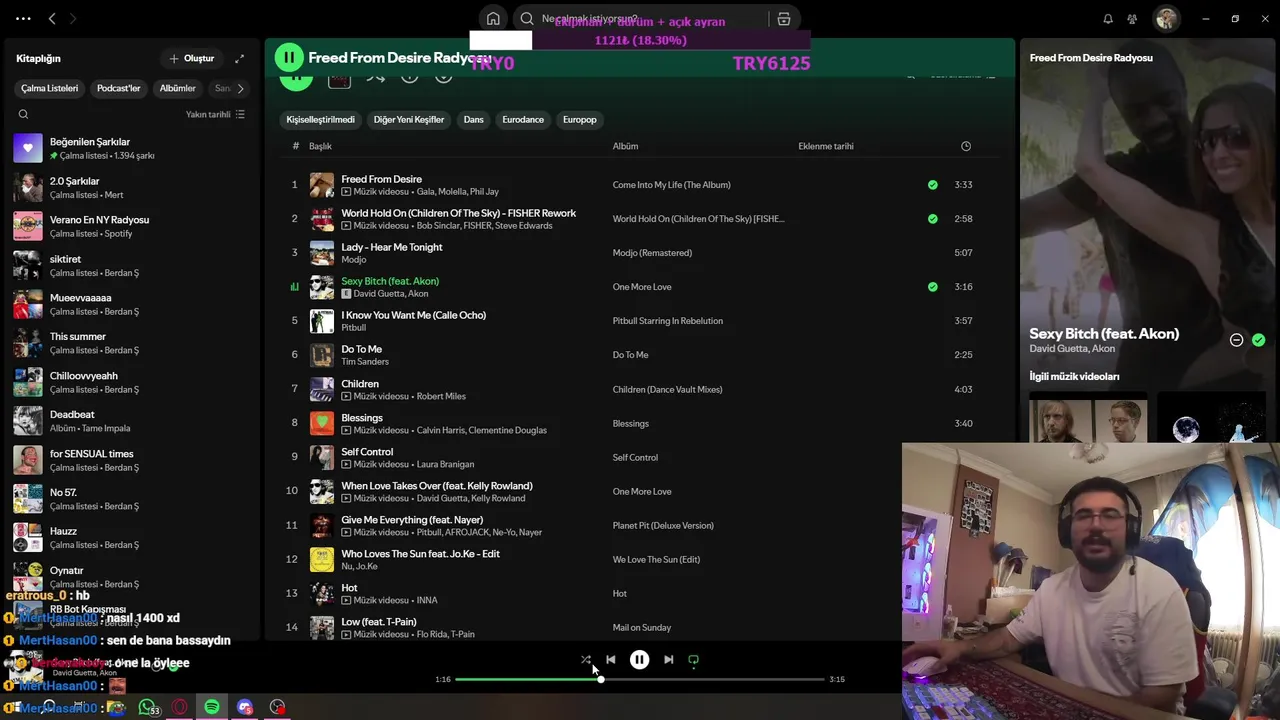1280x720 pixels.
Task: Skip to the previous track
Action: tap(611, 660)
